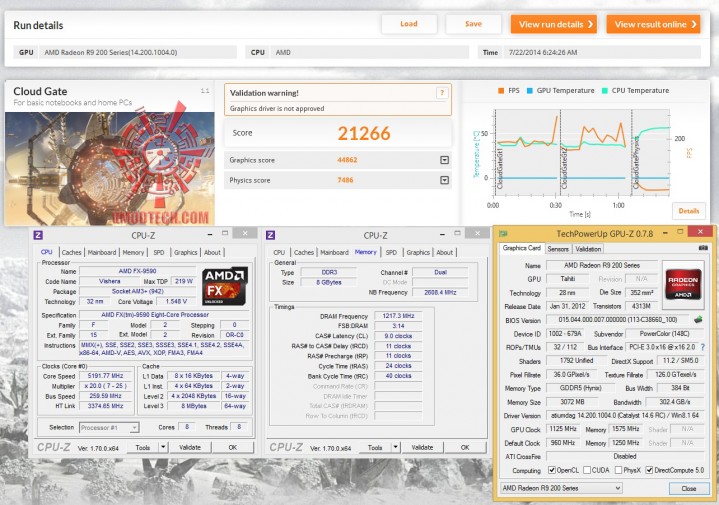The width and height of the screenshot is (719, 505).
Task: Click the AMD FX processor logo in CPU-Z
Action: pos(225,286)
